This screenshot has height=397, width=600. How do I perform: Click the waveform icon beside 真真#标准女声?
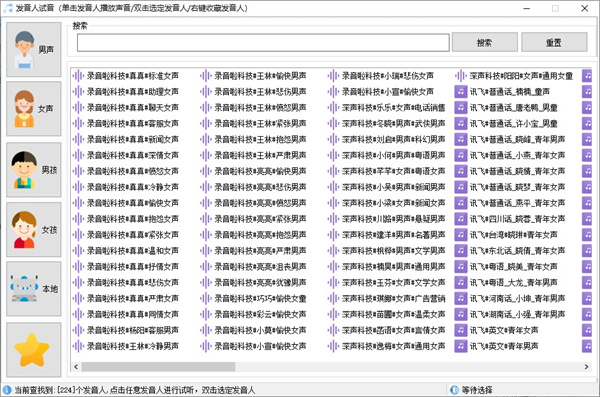78,76
